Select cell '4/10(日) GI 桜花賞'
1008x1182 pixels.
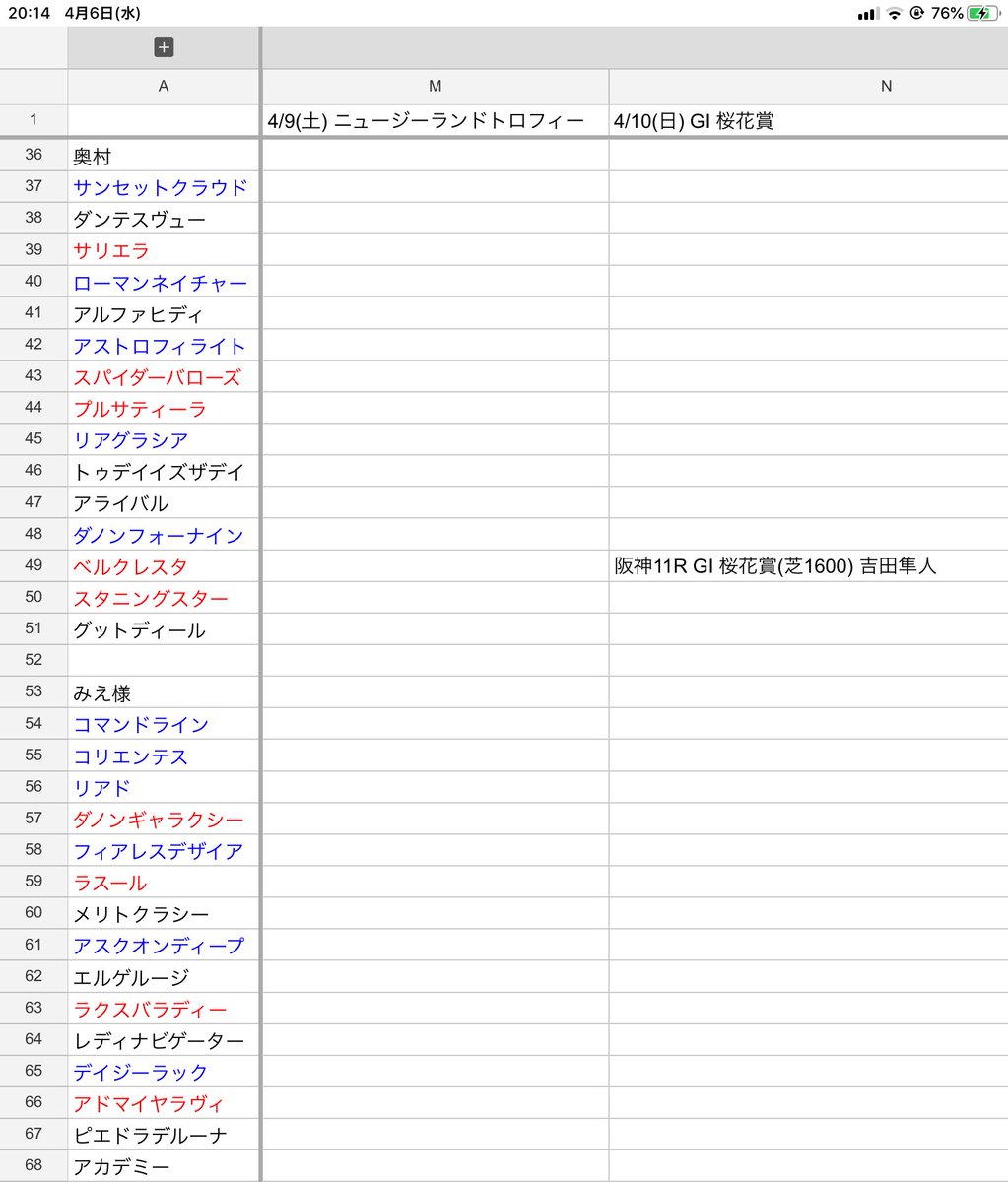coord(809,121)
